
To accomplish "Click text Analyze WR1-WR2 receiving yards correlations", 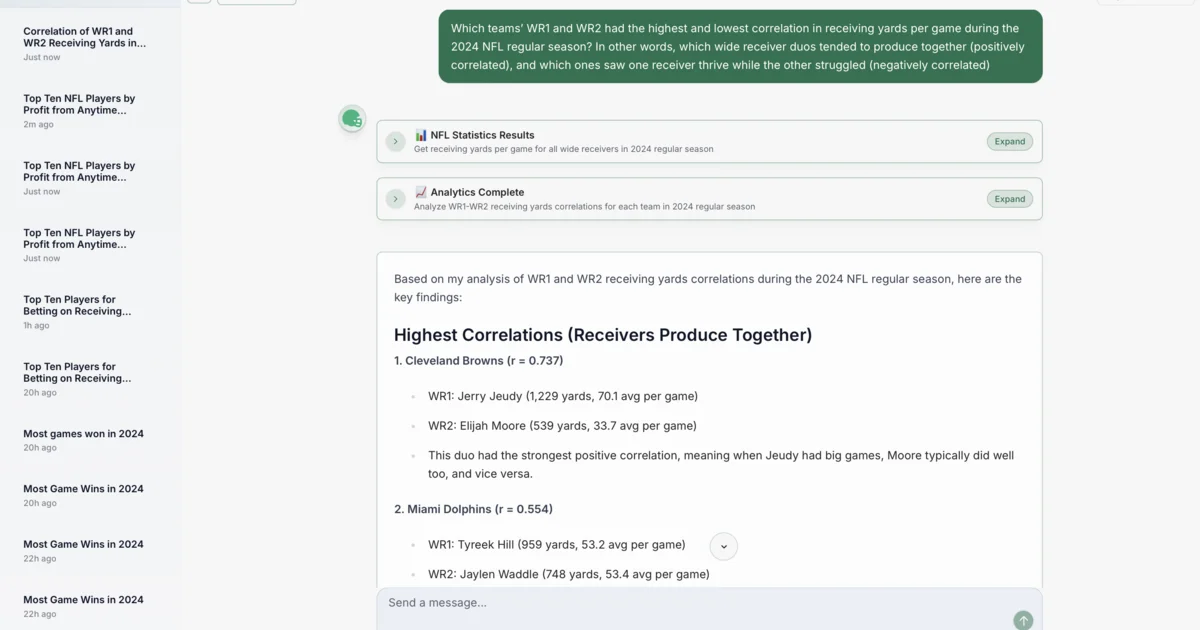I will pyautogui.click(x=585, y=207).
